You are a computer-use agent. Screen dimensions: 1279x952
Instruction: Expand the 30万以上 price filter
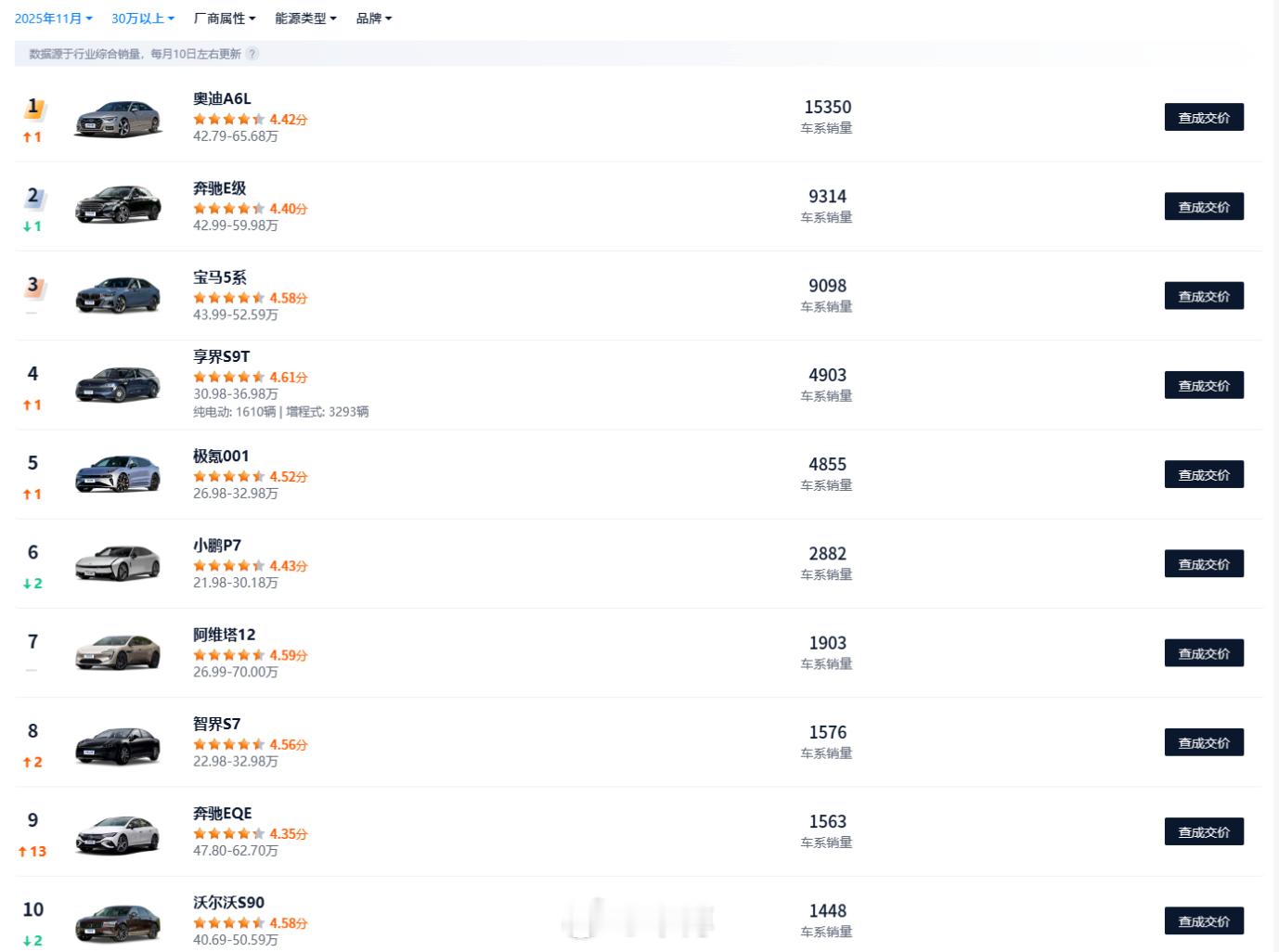click(142, 19)
